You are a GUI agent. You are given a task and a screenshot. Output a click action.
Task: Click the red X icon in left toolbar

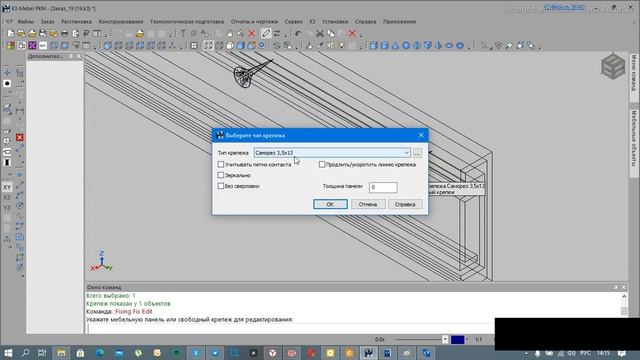tap(19, 138)
